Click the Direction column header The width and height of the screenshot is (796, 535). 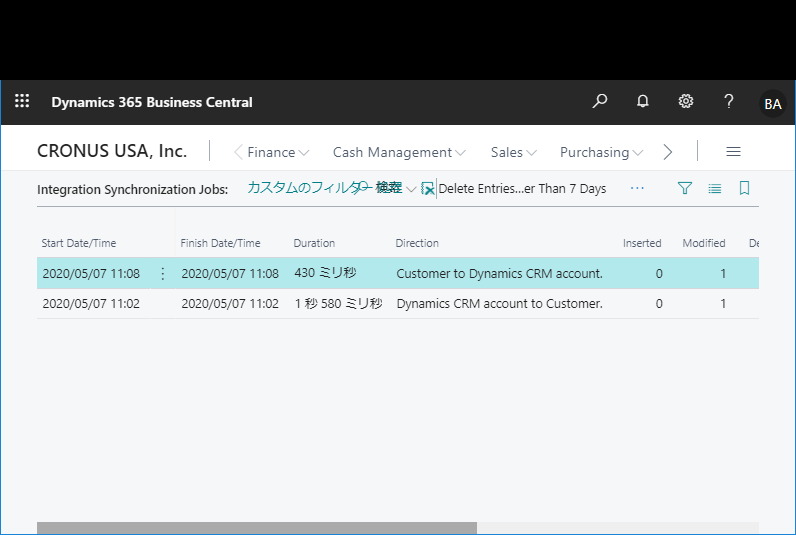[417, 243]
